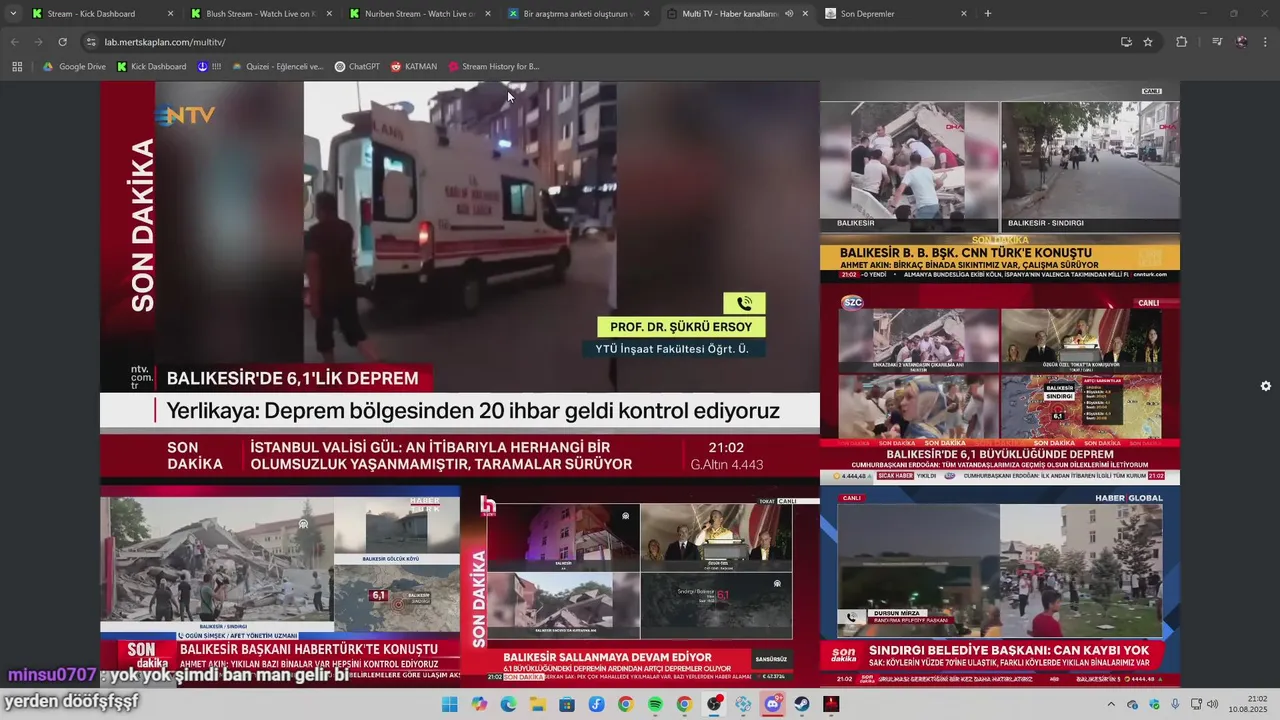Open the Chrome extensions puzzle icon
The width and height of the screenshot is (1280, 720).
tap(1181, 42)
